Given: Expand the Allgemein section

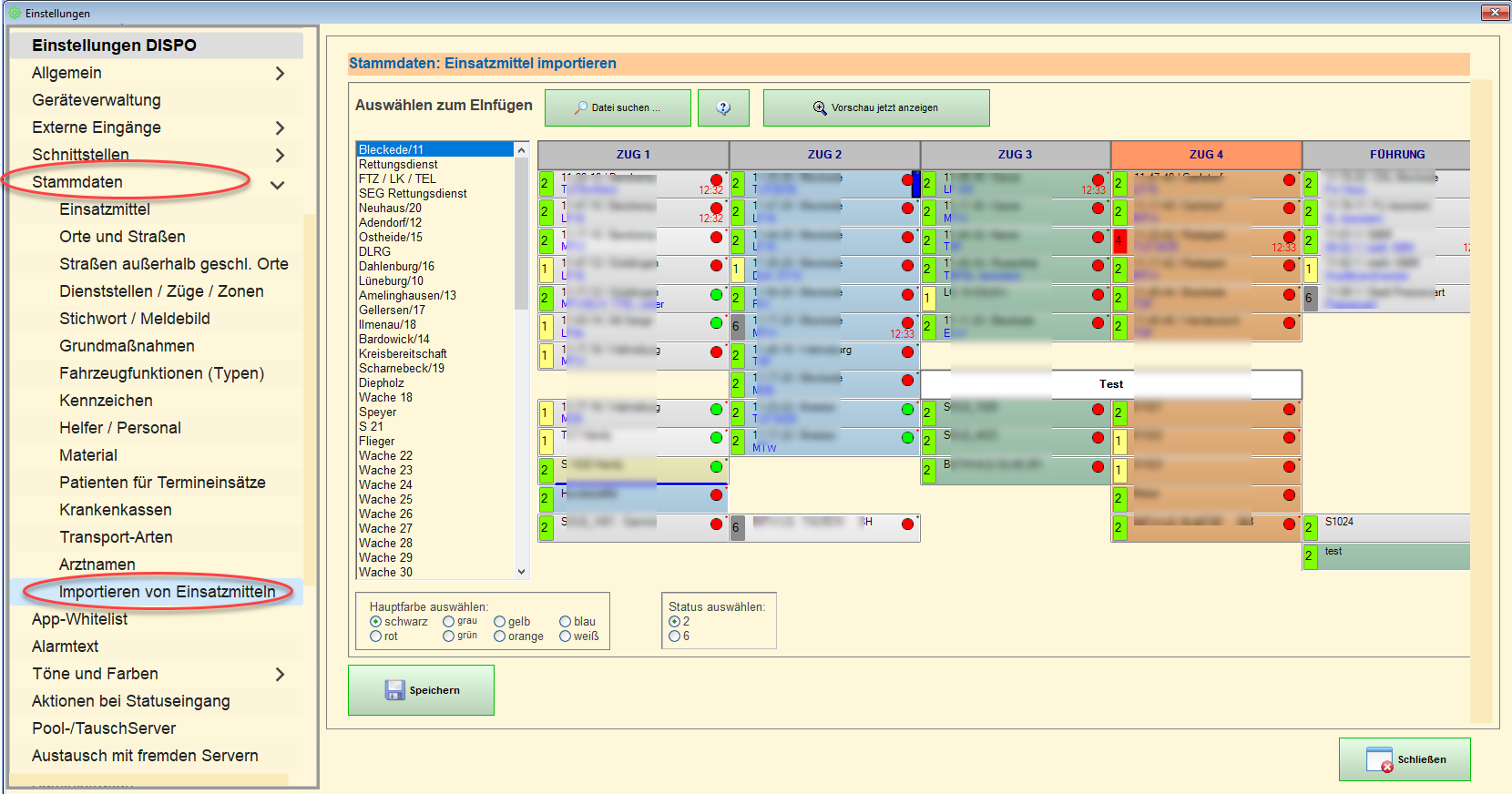Looking at the screenshot, I should click(280, 74).
